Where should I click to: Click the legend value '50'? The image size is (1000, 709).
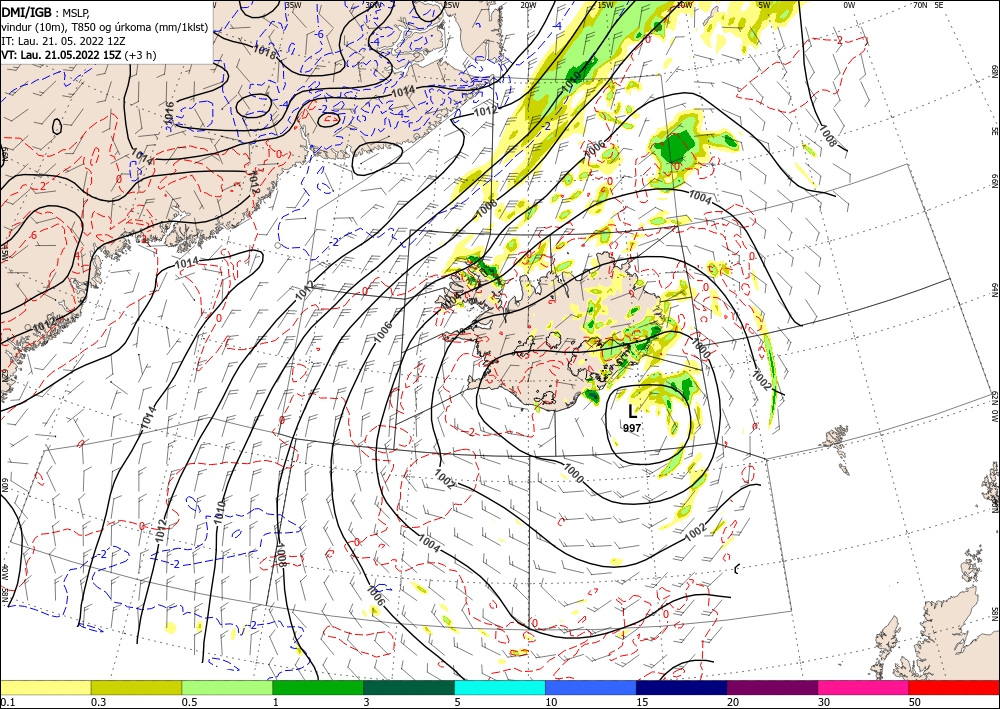pyautogui.click(x=915, y=702)
